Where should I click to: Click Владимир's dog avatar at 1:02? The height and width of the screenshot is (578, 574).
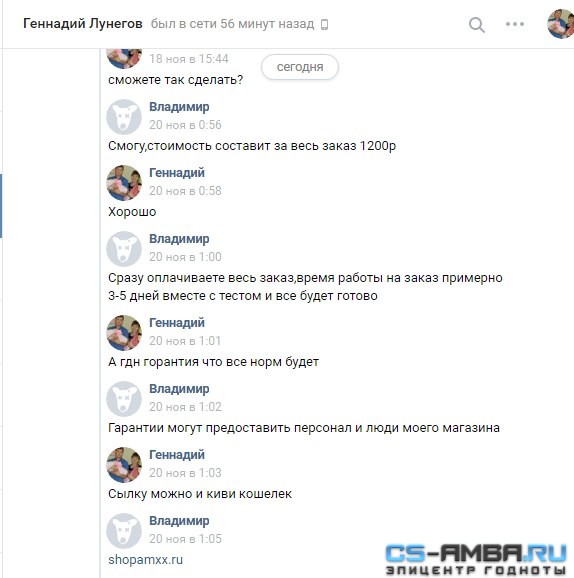coord(124,399)
